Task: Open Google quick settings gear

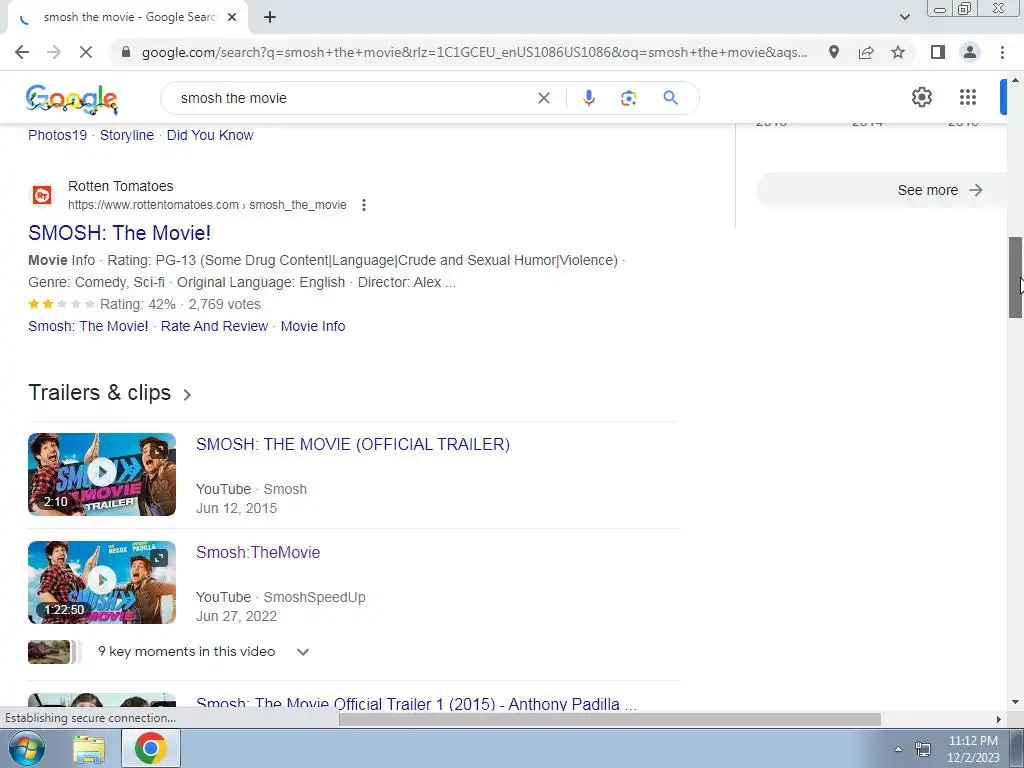Action: (x=921, y=97)
